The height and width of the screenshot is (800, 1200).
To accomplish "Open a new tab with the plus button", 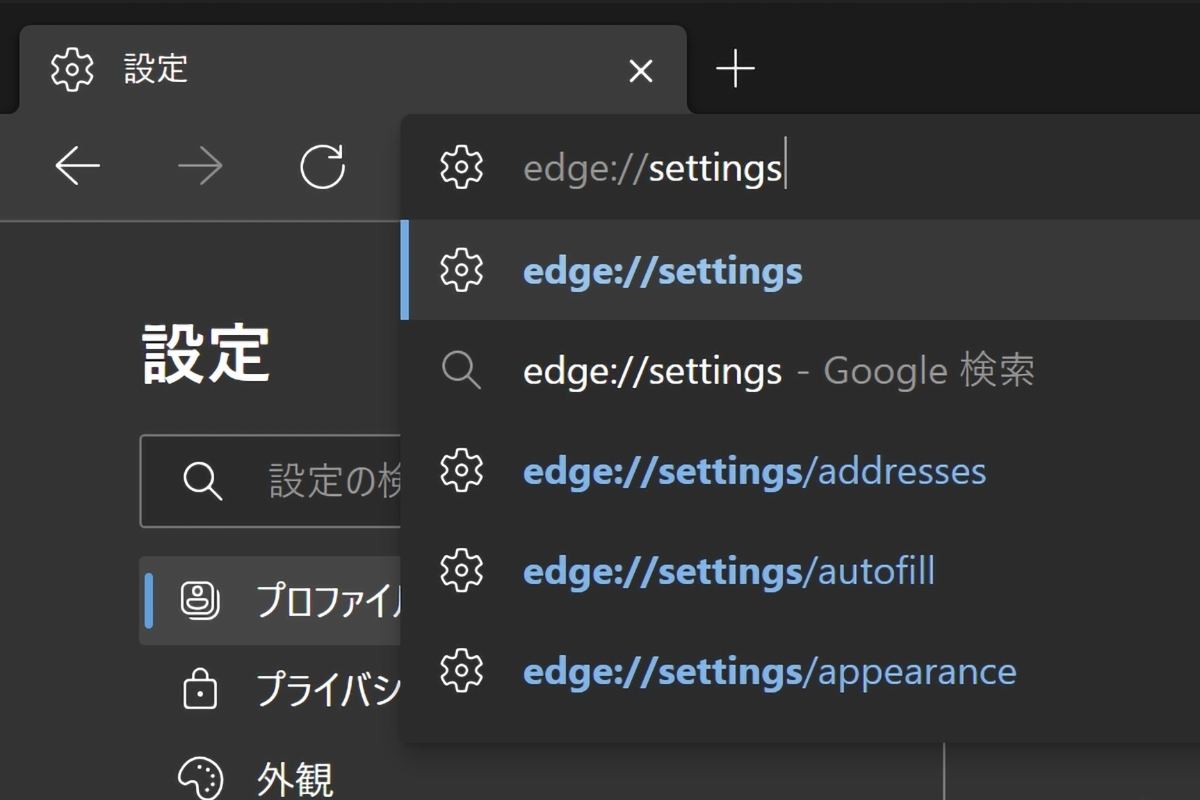I will coord(735,69).
